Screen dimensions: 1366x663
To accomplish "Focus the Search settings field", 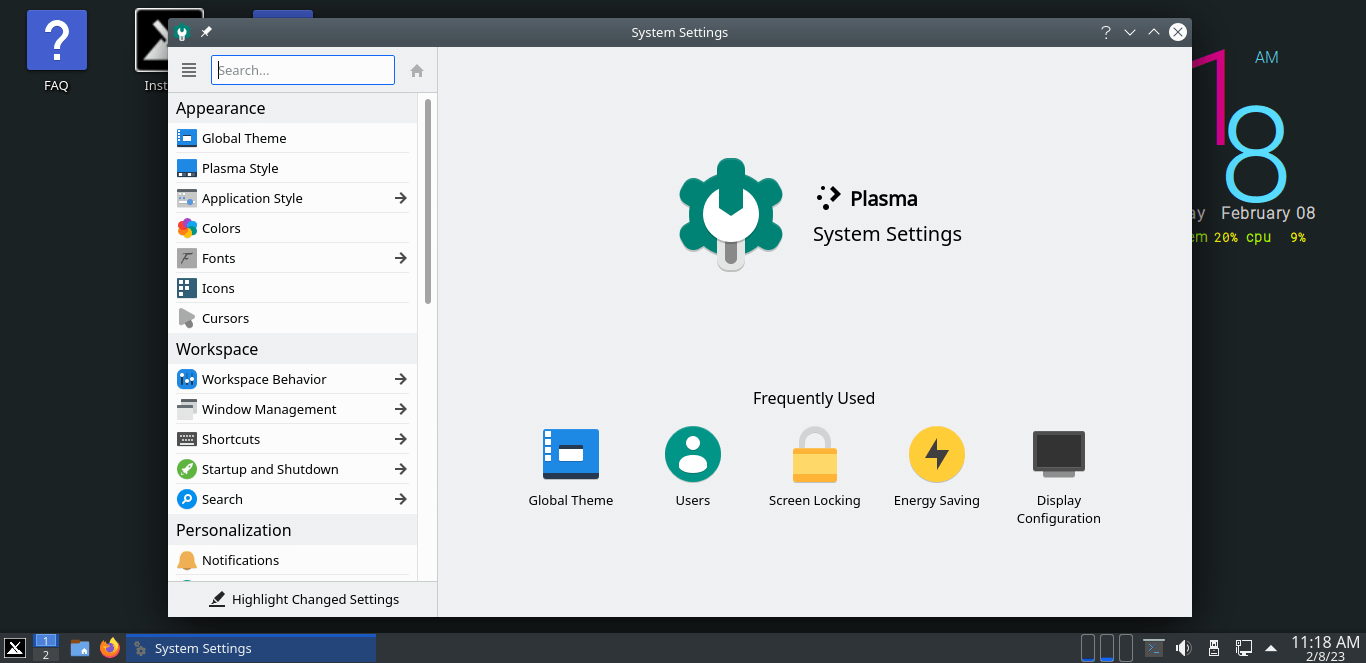I will click(x=303, y=70).
